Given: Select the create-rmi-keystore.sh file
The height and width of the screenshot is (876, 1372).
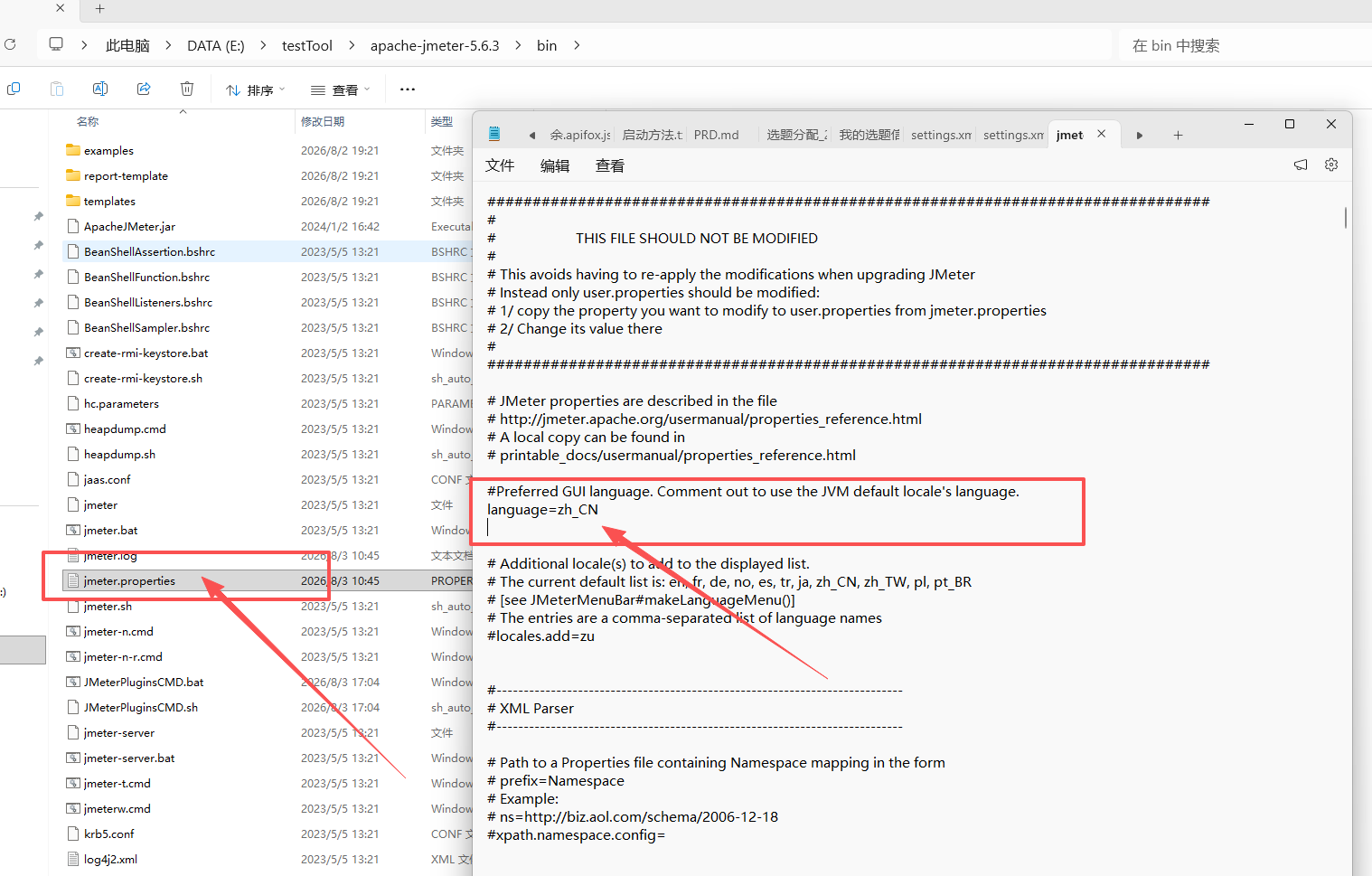Looking at the screenshot, I should point(143,378).
